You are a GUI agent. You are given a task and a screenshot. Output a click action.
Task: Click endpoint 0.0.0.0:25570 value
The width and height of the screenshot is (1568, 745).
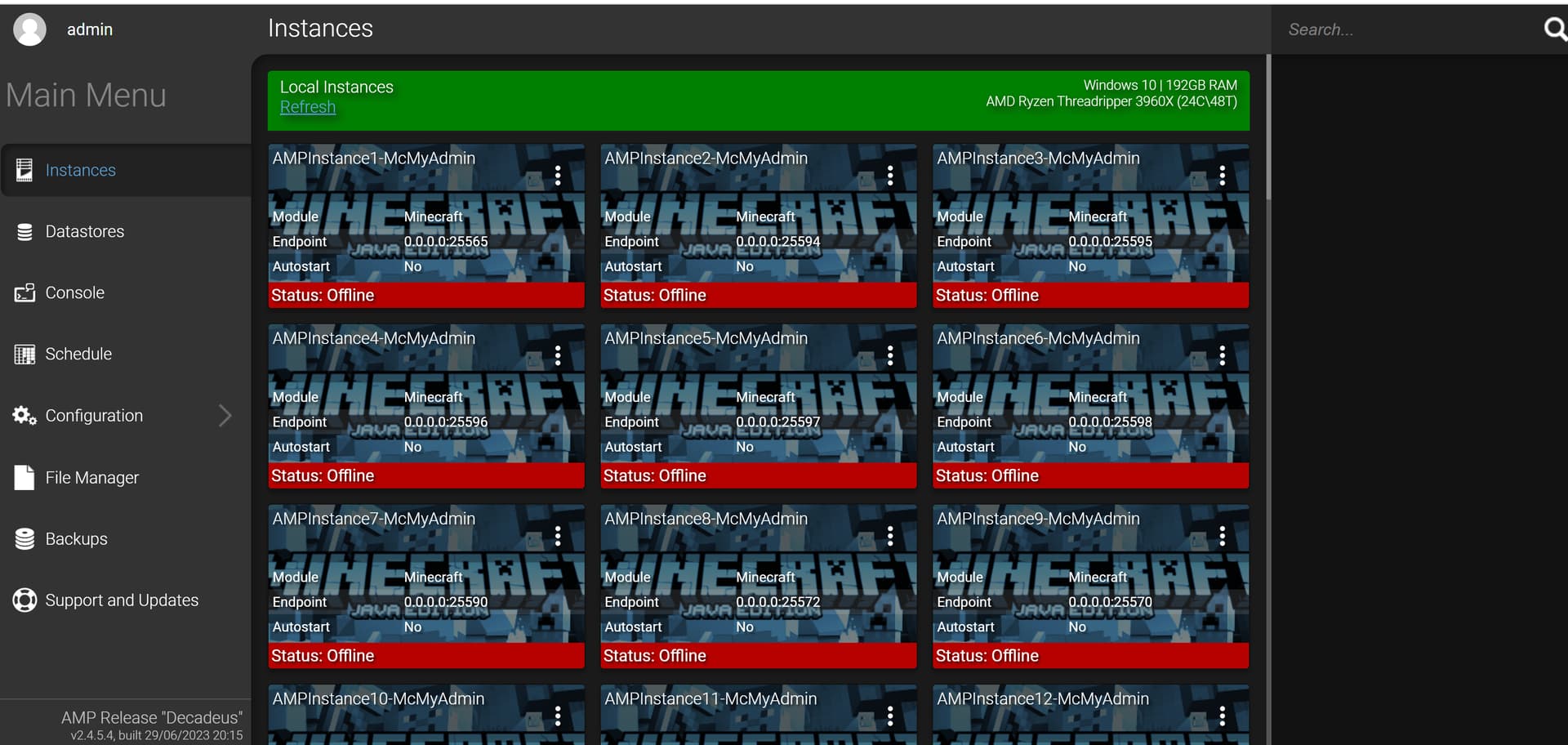click(1111, 602)
